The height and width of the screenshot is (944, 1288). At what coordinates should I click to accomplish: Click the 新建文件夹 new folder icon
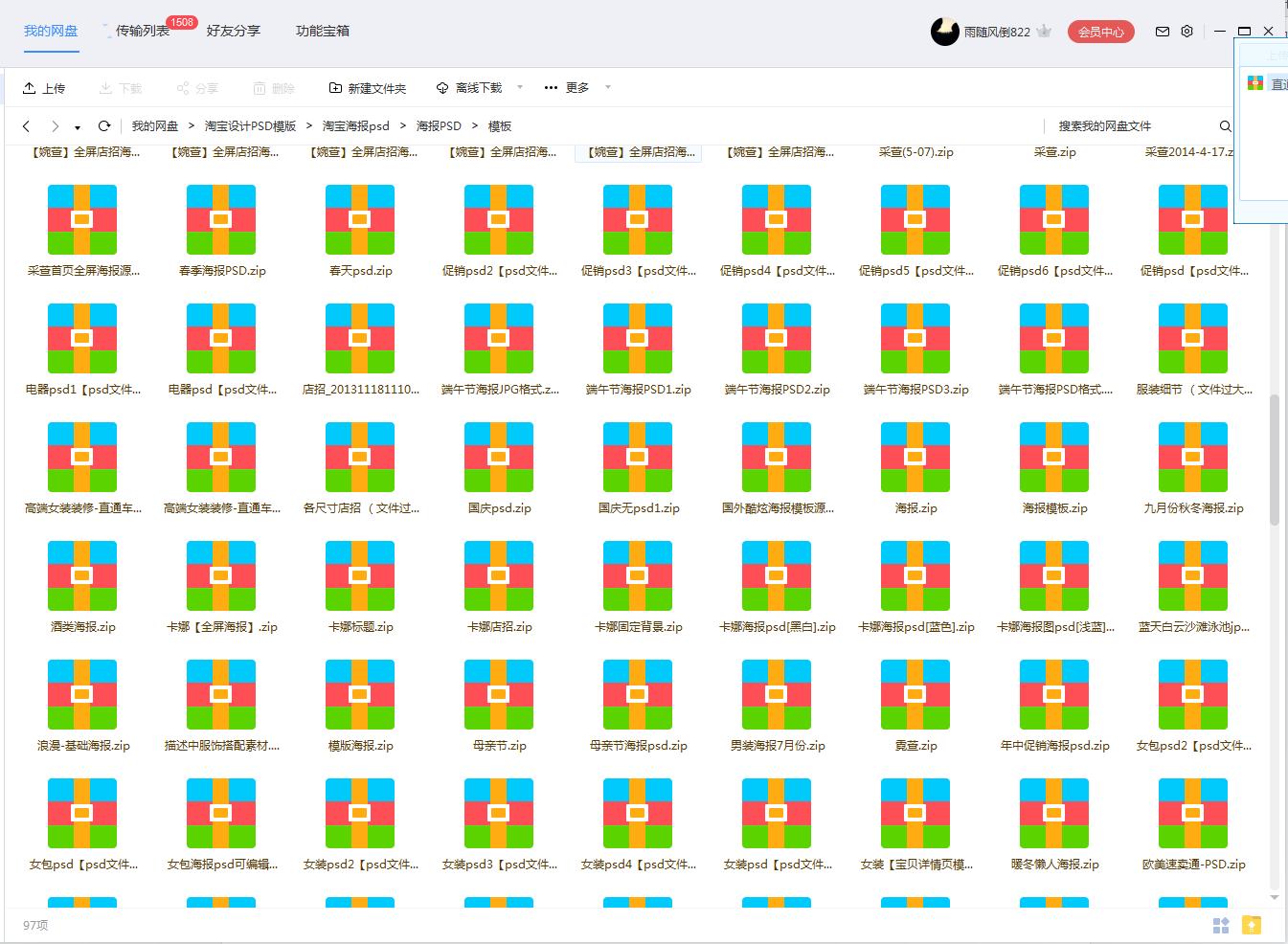click(x=334, y=87)
